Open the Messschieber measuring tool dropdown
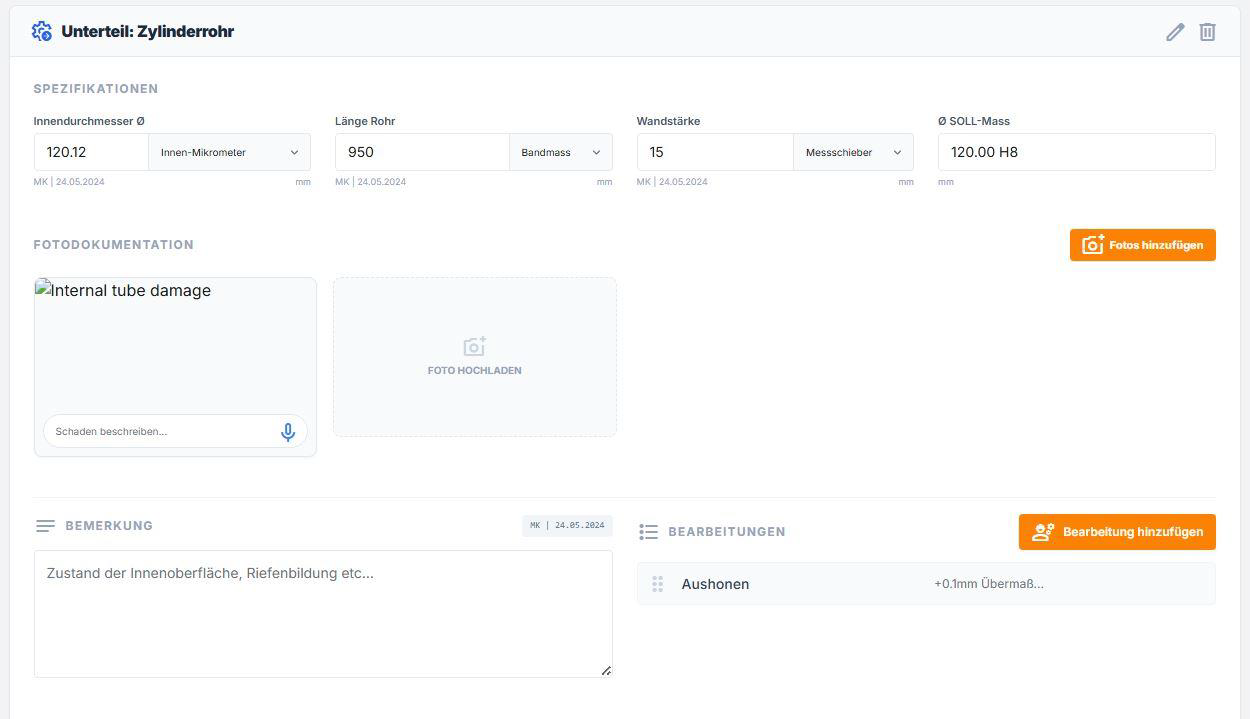1250x719 pixels. pyautogui.click(x=853, y=152)
